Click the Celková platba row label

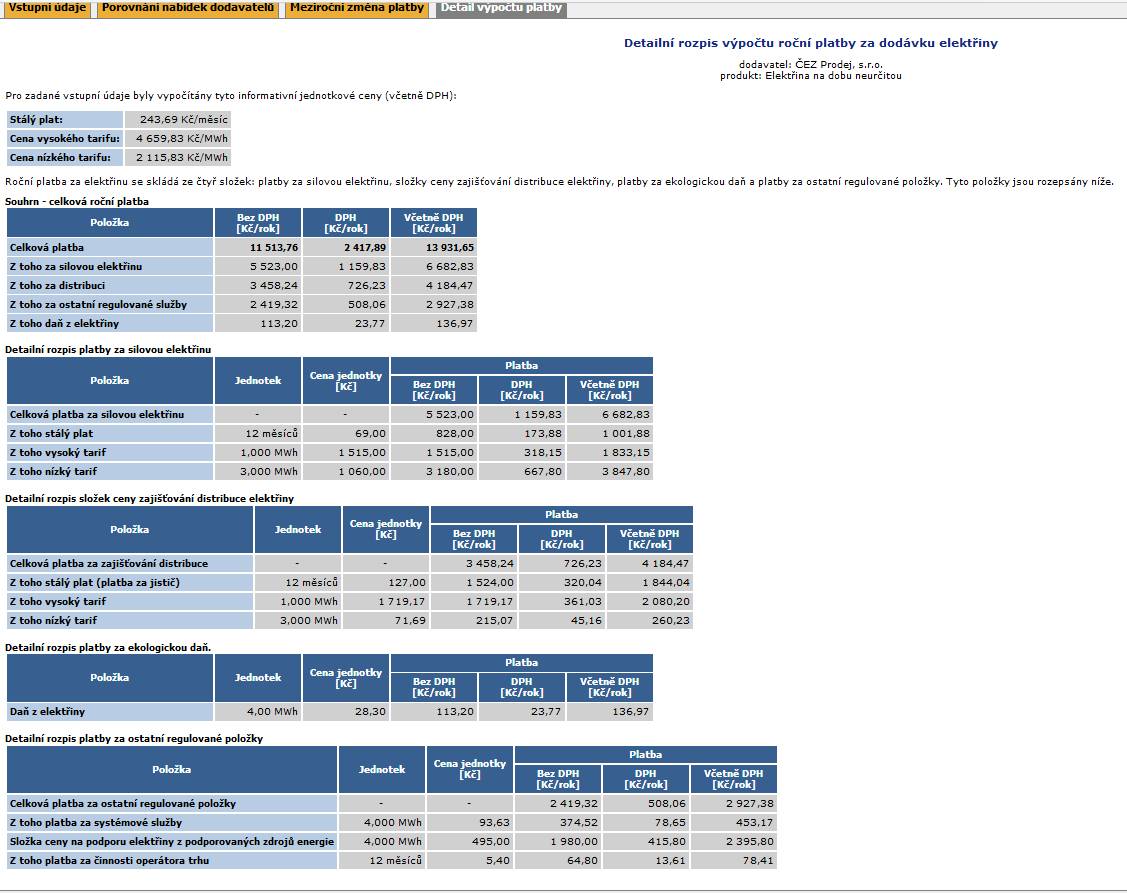click(110, 247)
